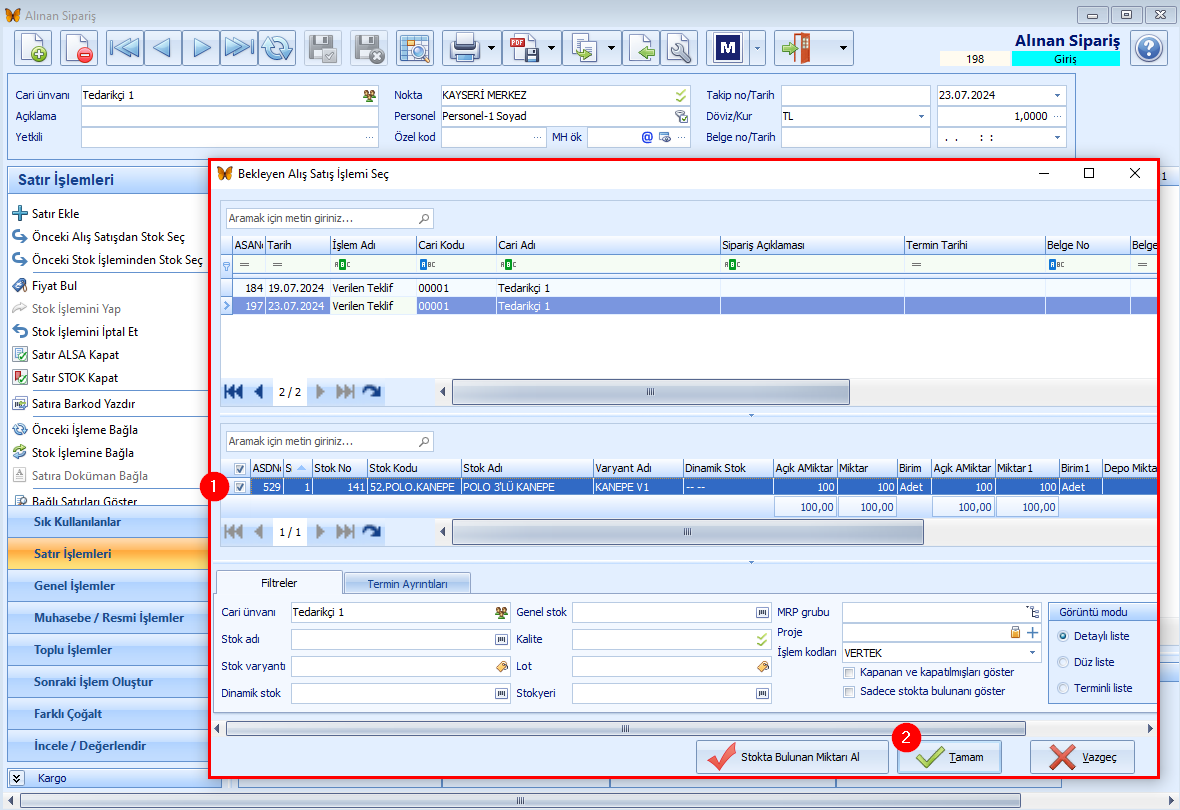This screenshot has height=810, width=1180.
Task: Click the PDF export toolbar icon
Action: [525, 49]
